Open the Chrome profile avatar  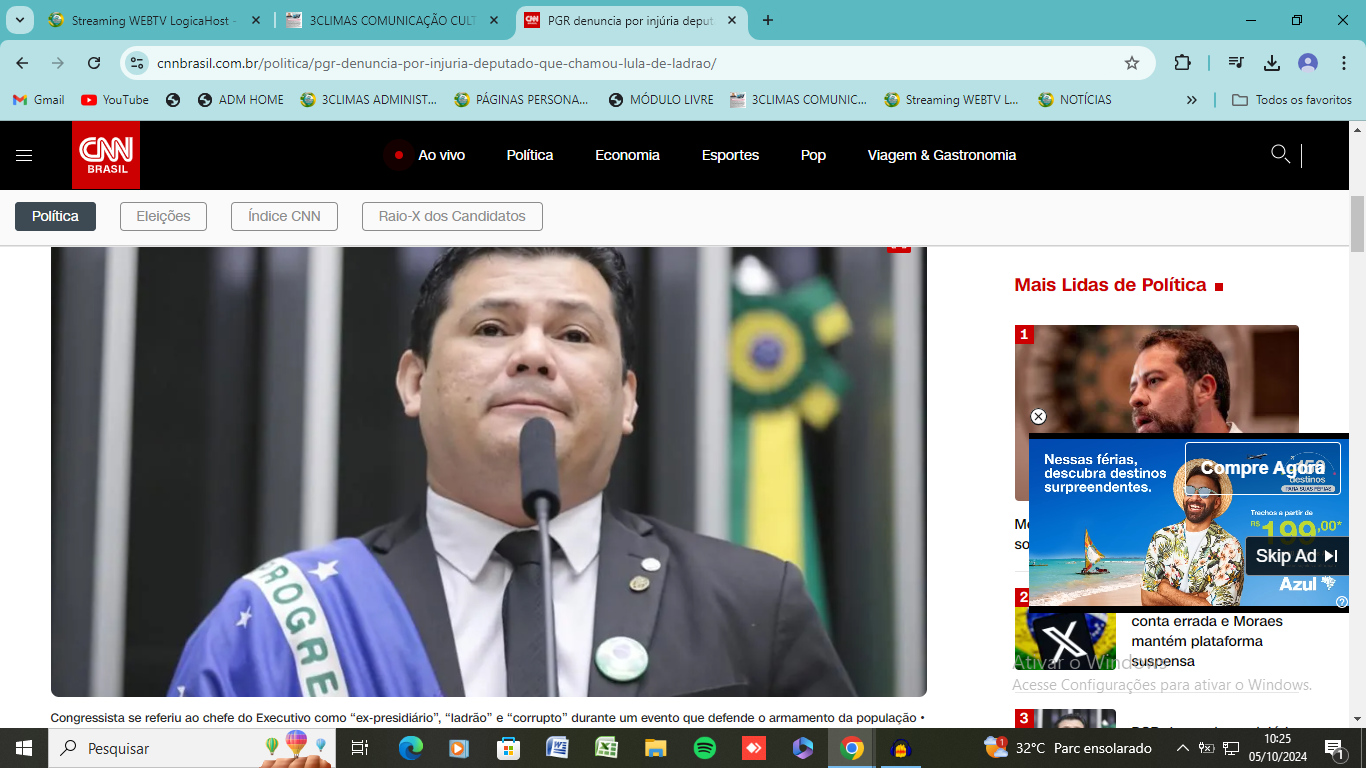(1308, 63)
